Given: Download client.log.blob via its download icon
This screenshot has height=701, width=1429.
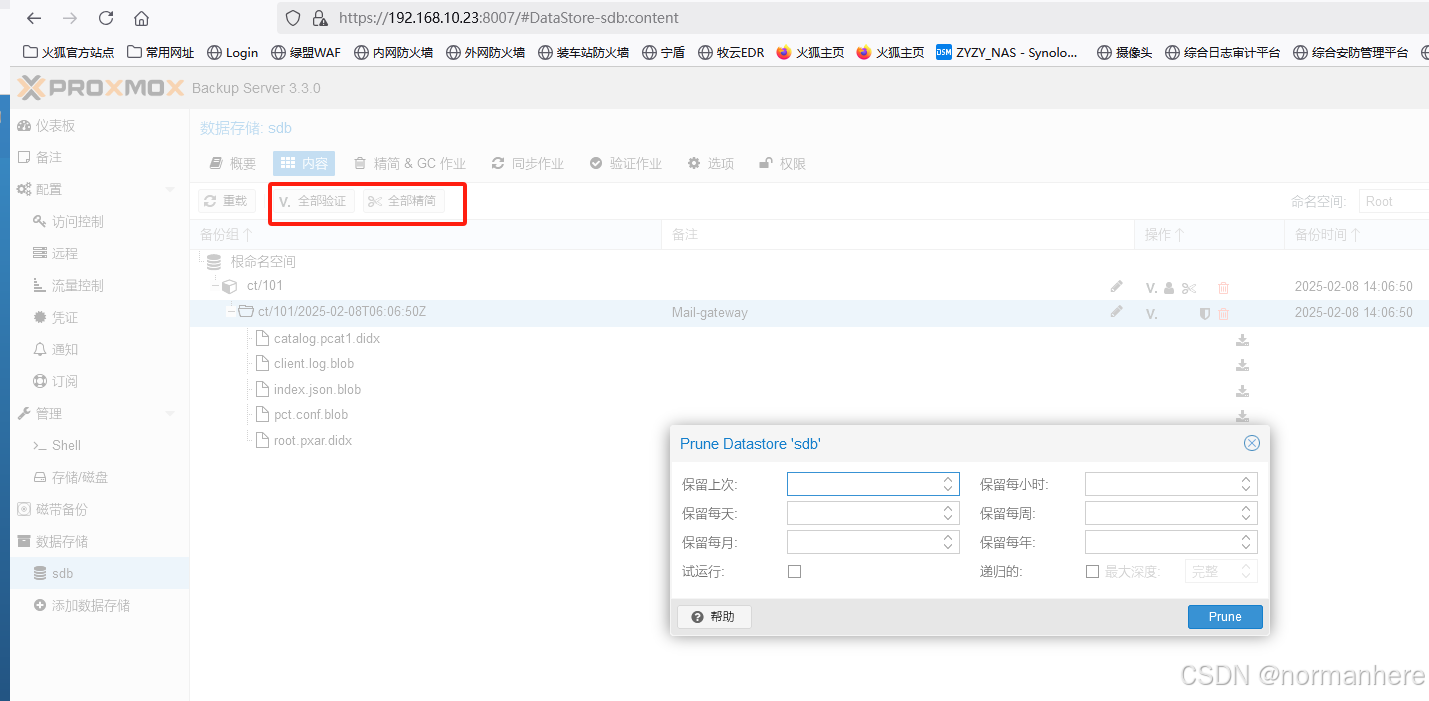Looking at the screenshot, I should [x=1242, y=365].
